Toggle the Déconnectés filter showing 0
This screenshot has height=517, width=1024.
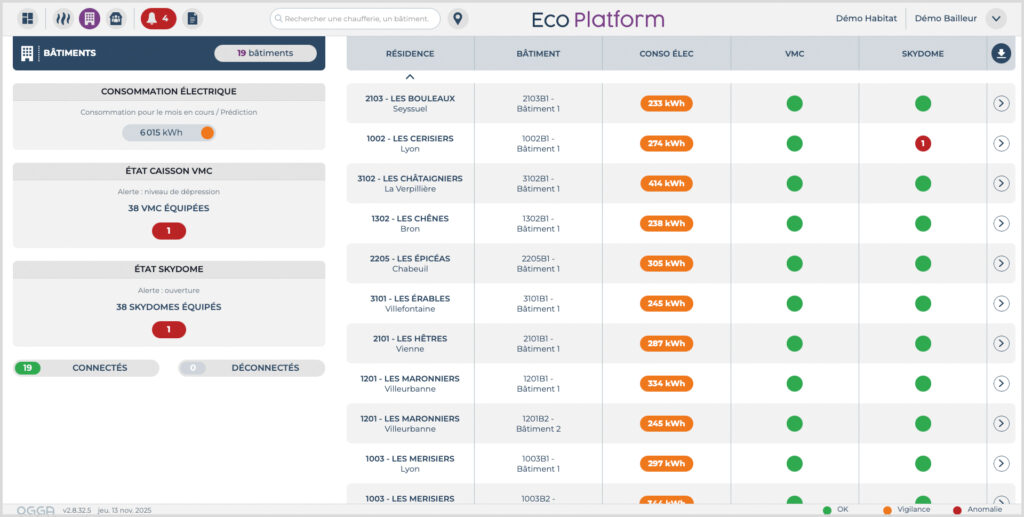coord(251,368)
